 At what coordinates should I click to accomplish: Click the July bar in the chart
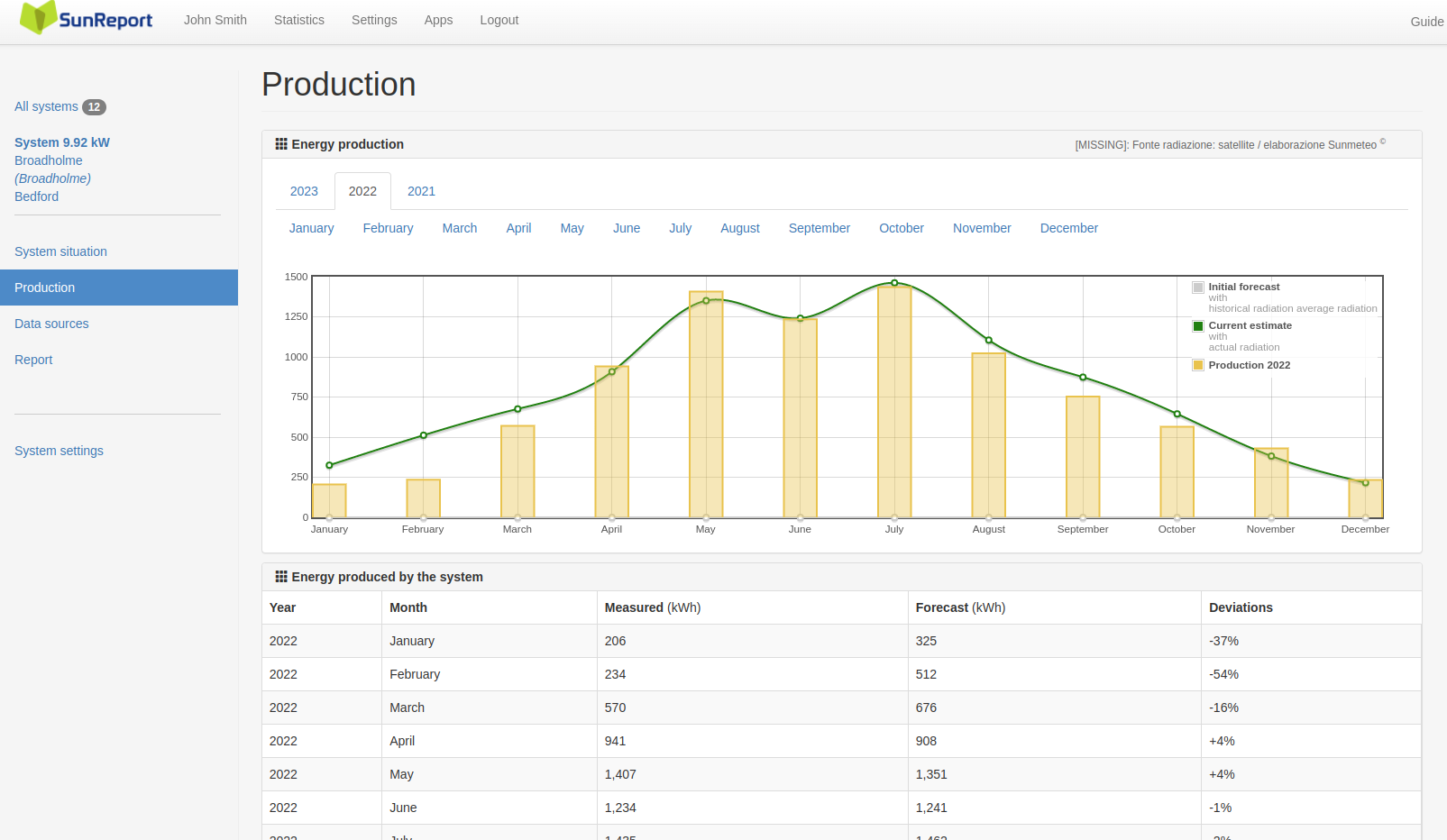pyautogui.click(x=894, y=402)
